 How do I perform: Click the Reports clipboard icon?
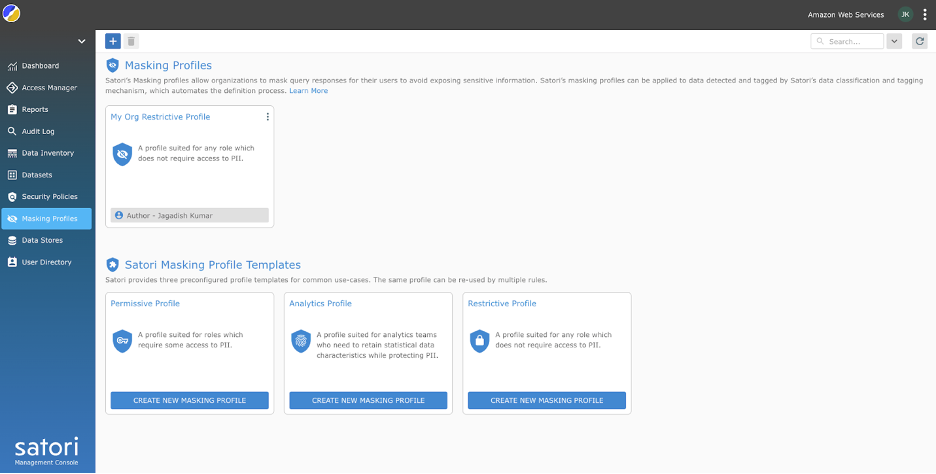pyautogui.click(x=12, y=110)
